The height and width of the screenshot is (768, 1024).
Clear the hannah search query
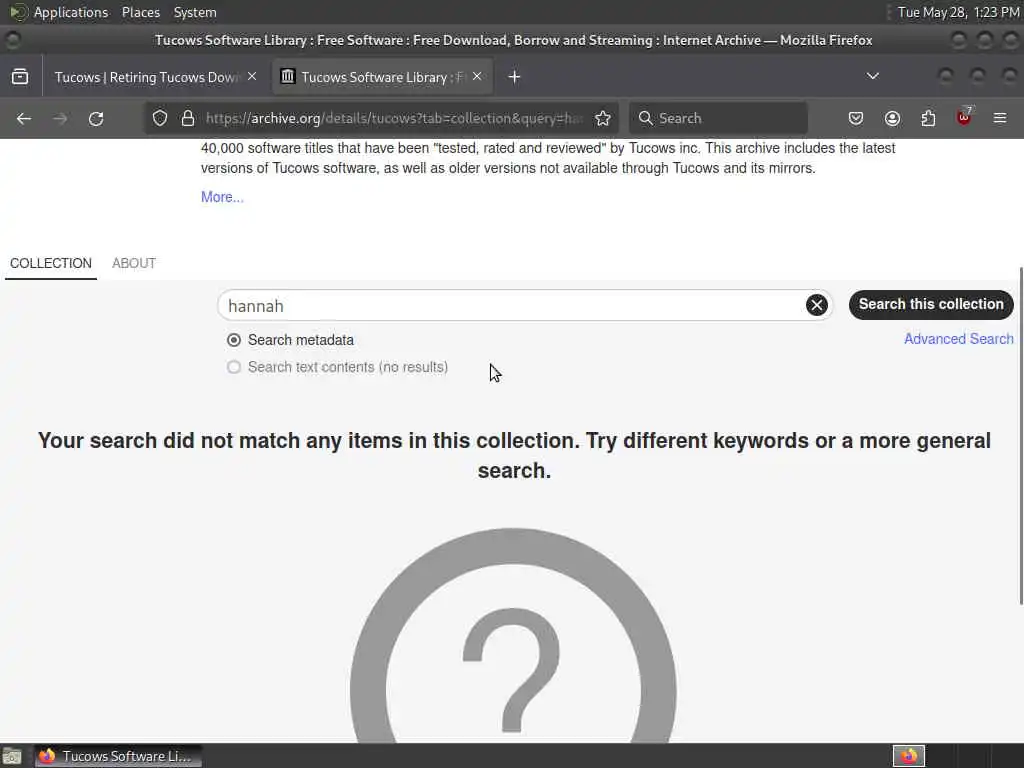pyautogui.click(x=816, y=305)
